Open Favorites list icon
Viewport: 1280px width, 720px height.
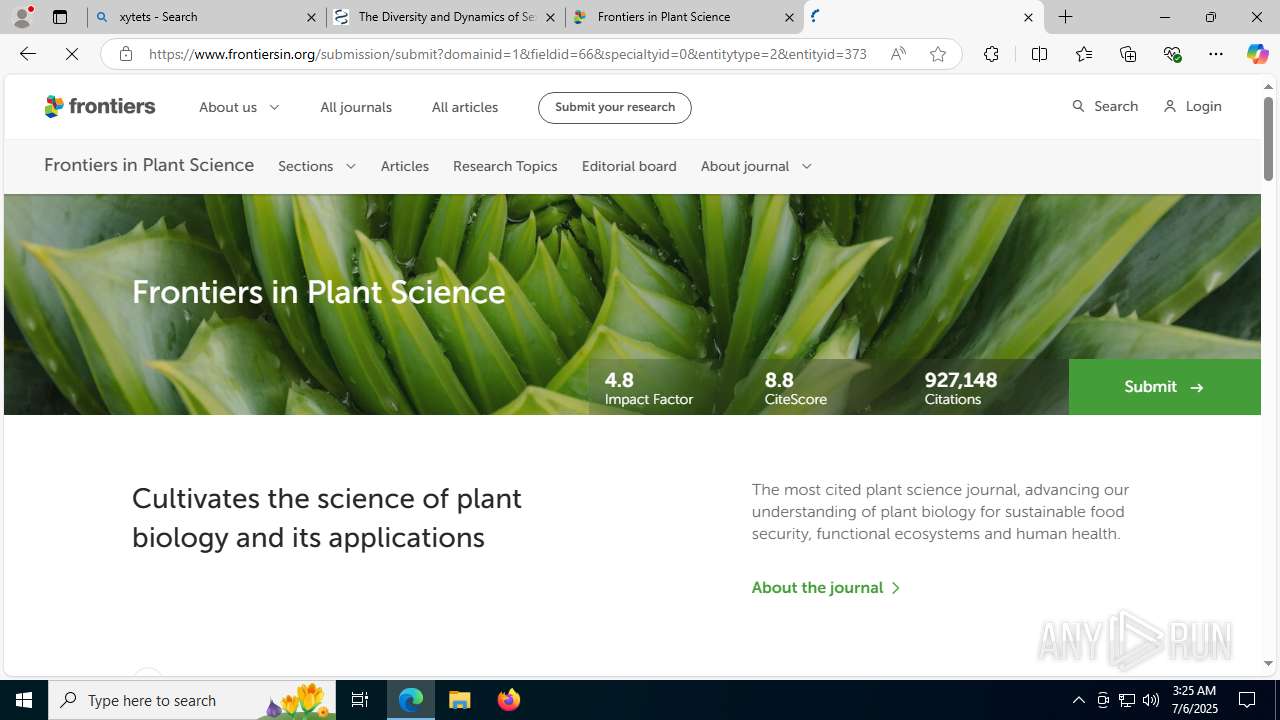click(1083, 54)
